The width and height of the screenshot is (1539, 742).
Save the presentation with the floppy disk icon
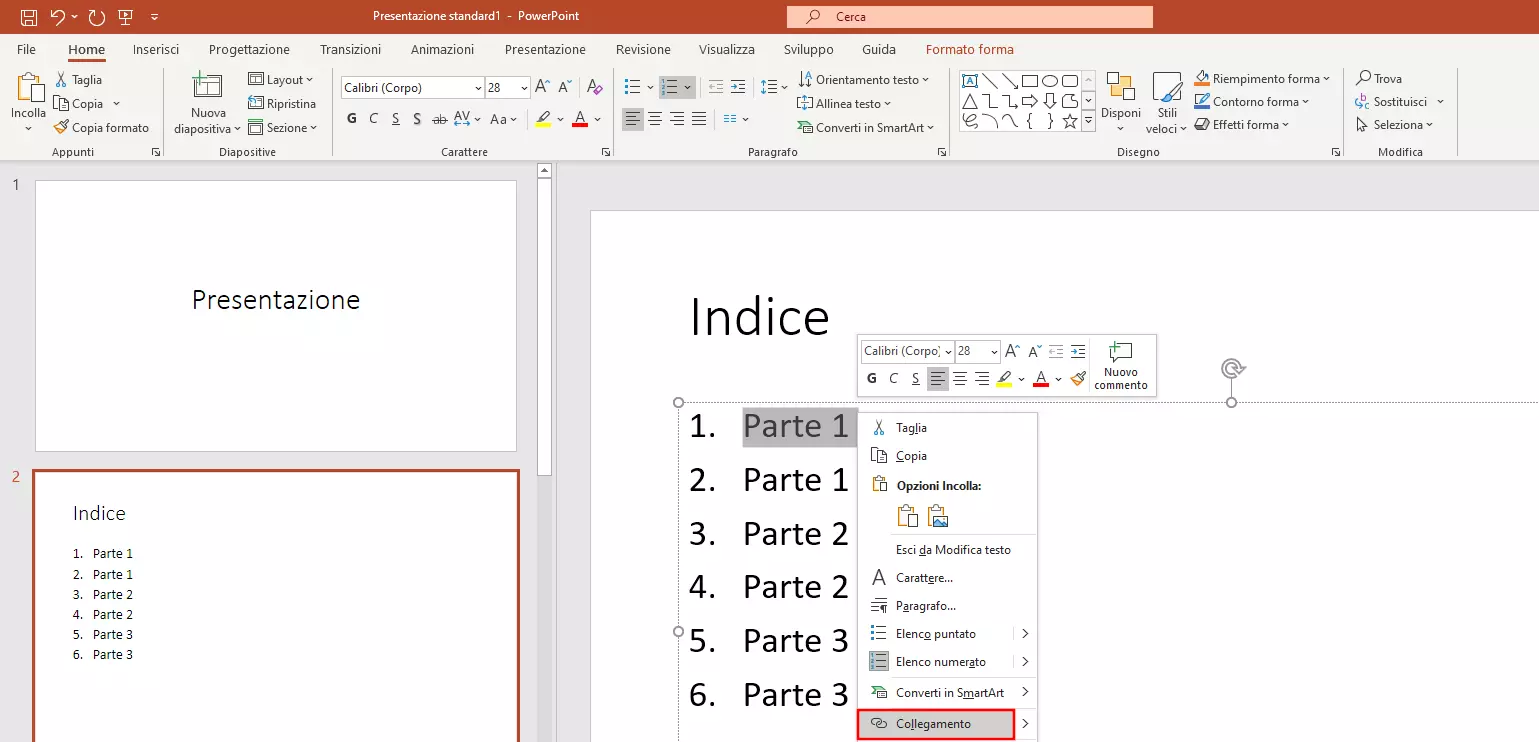(x=29, y=17)
